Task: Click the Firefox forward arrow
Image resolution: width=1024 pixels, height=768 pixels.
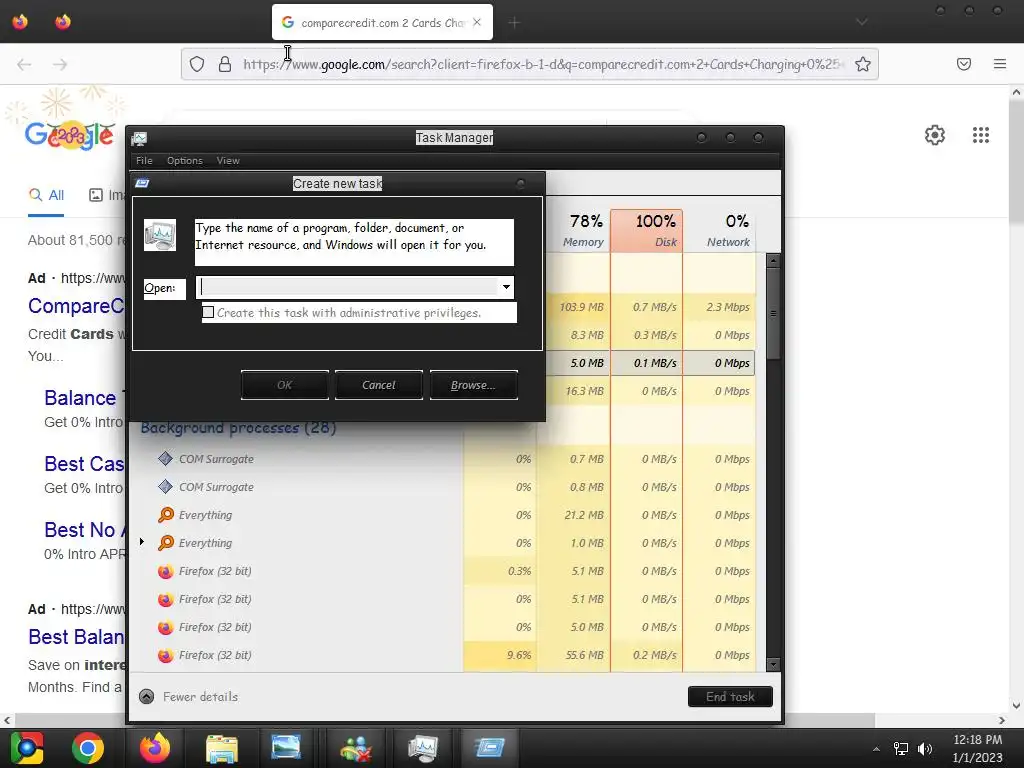Action: tap(60, 64)
